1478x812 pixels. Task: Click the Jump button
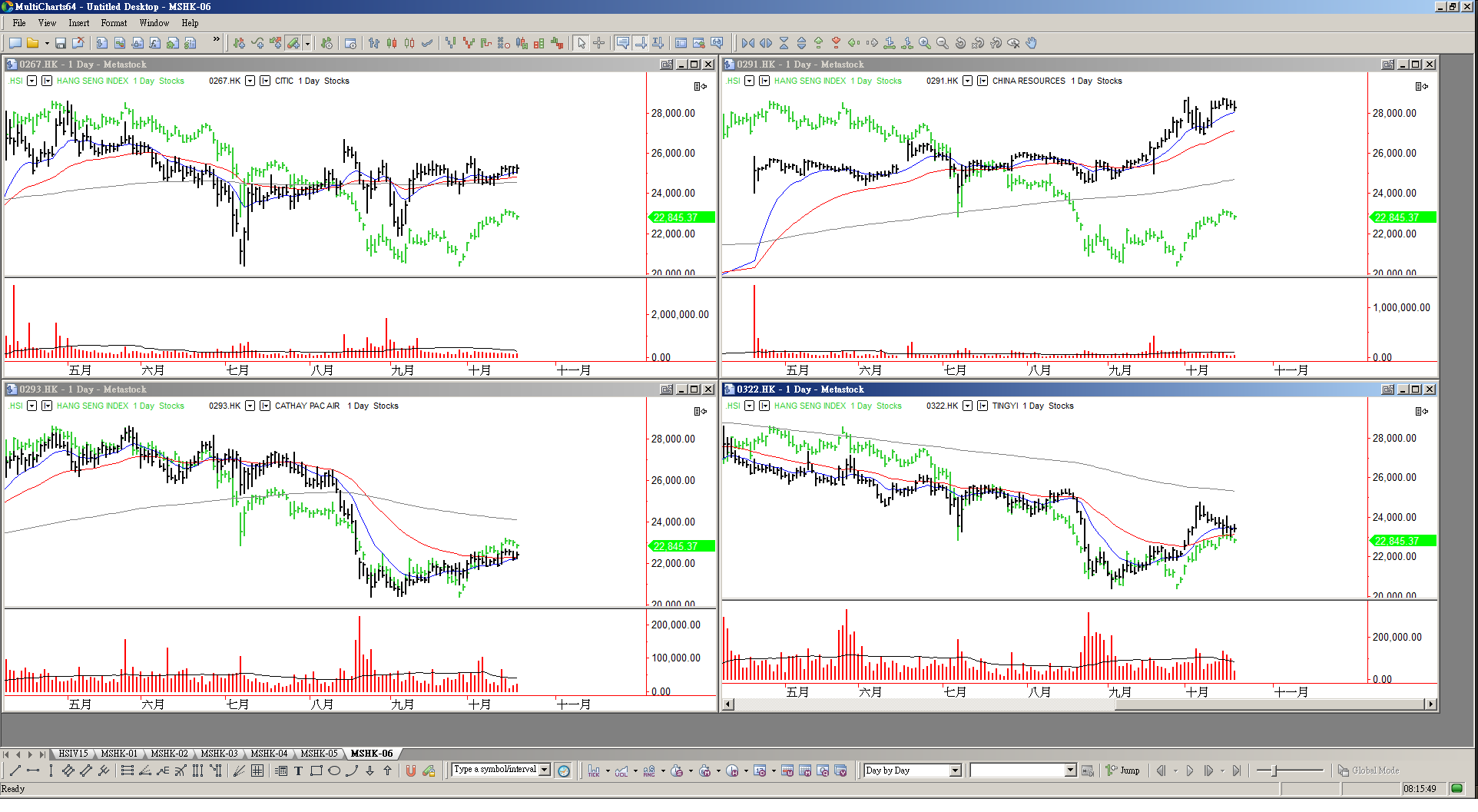click(x=1122, y=771)
